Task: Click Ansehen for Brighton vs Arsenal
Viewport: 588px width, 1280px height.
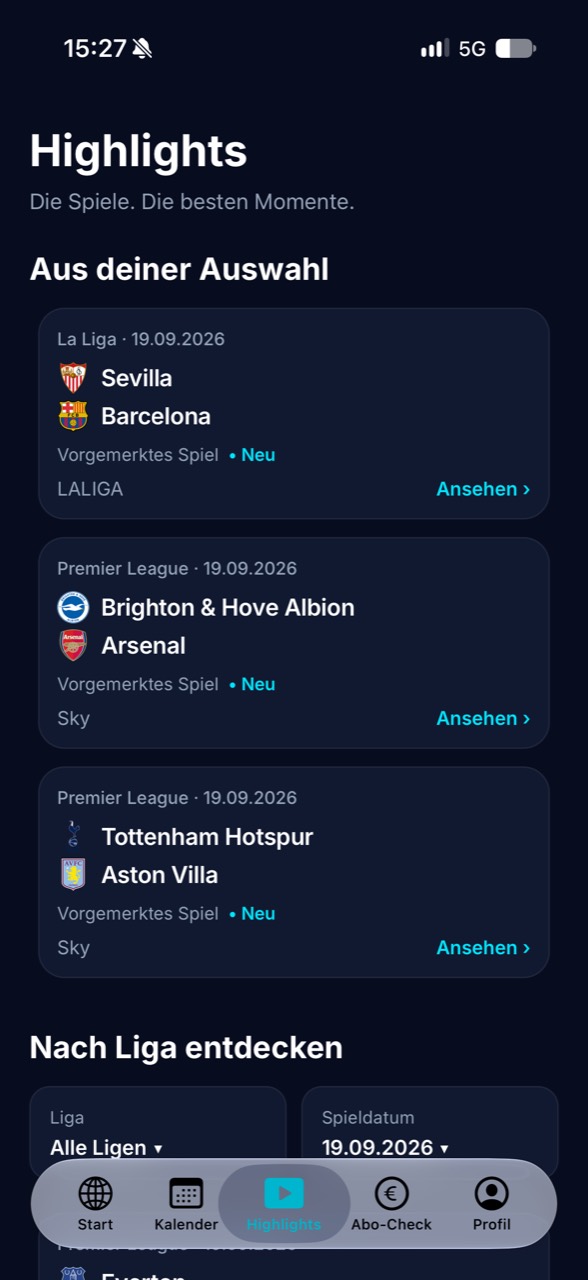Action: pos(483,718)
